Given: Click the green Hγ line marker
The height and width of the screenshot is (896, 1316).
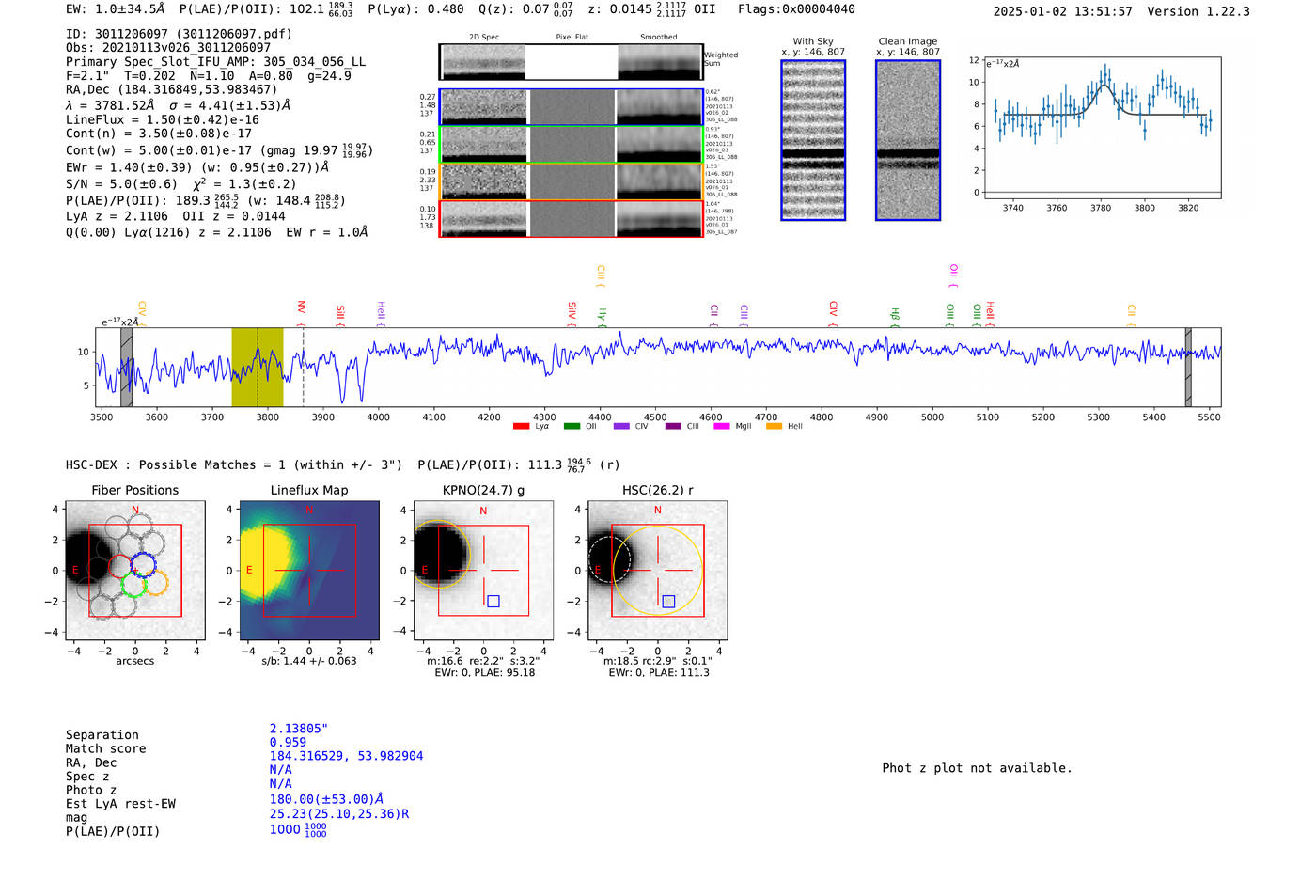Looking at the screenshot, I should click(x=603, y=317).
